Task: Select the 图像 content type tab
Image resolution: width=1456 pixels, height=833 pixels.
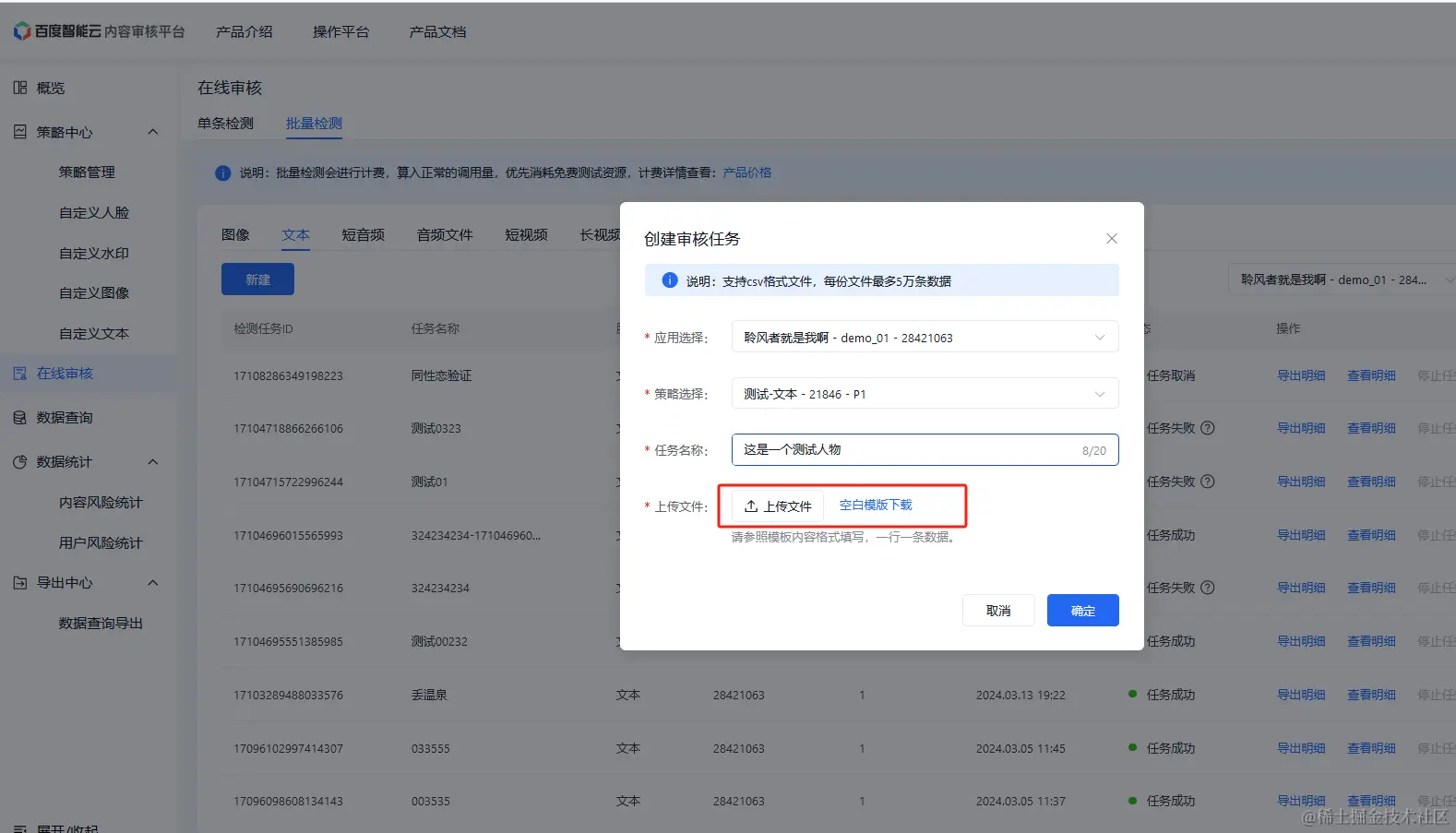Action: [x=235, y=235]
